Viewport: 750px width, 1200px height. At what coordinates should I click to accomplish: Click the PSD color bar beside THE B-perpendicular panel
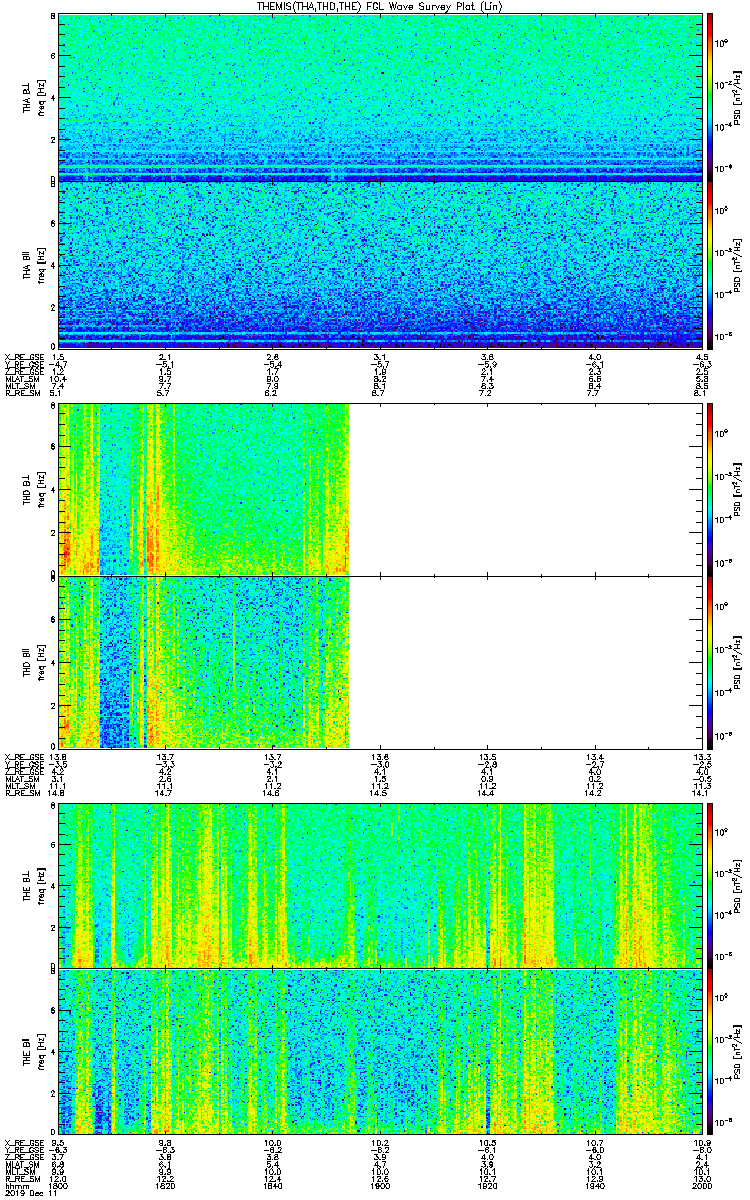point(710,884)
